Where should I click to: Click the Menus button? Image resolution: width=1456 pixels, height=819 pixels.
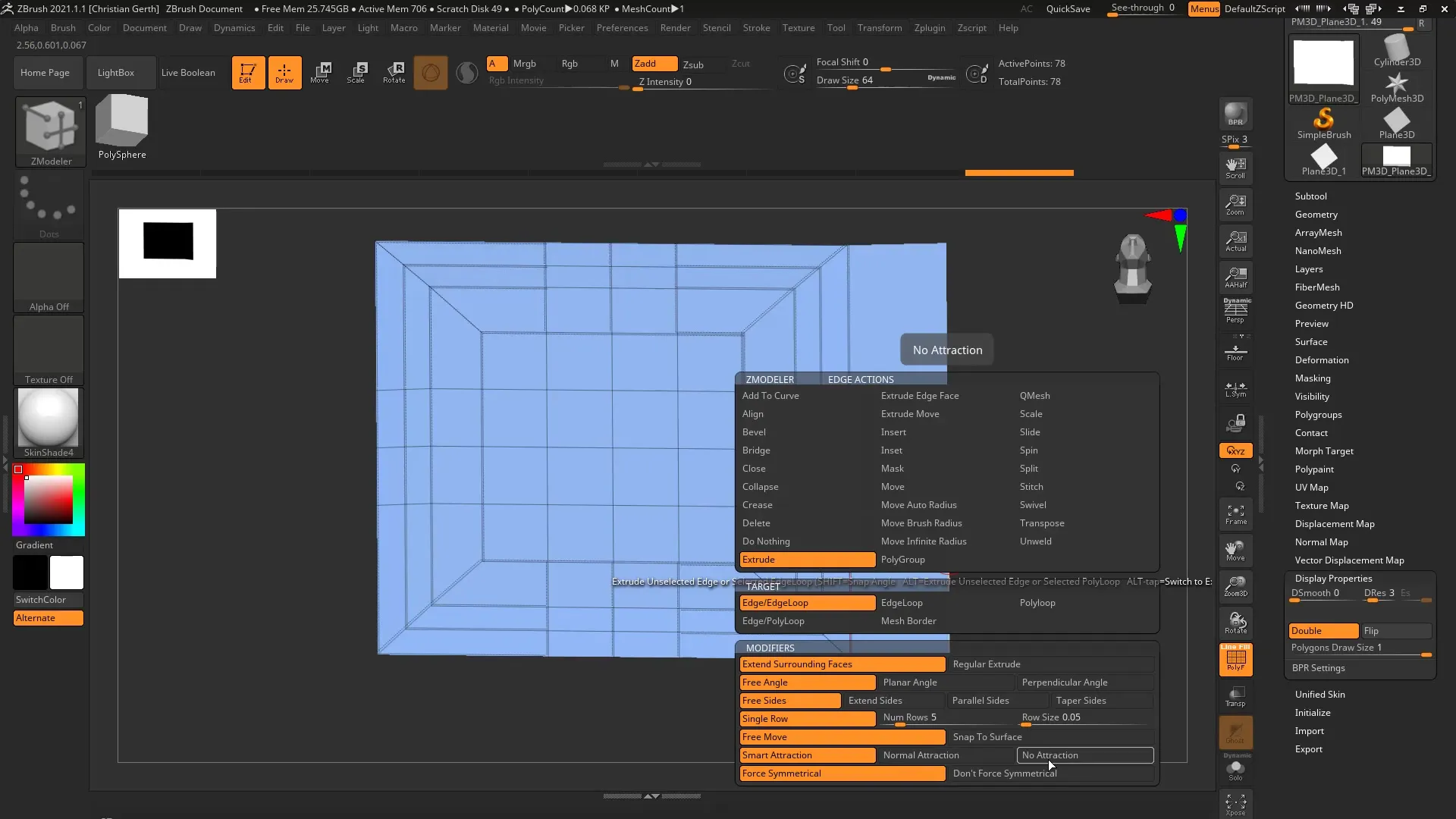tap(1203, 9)
